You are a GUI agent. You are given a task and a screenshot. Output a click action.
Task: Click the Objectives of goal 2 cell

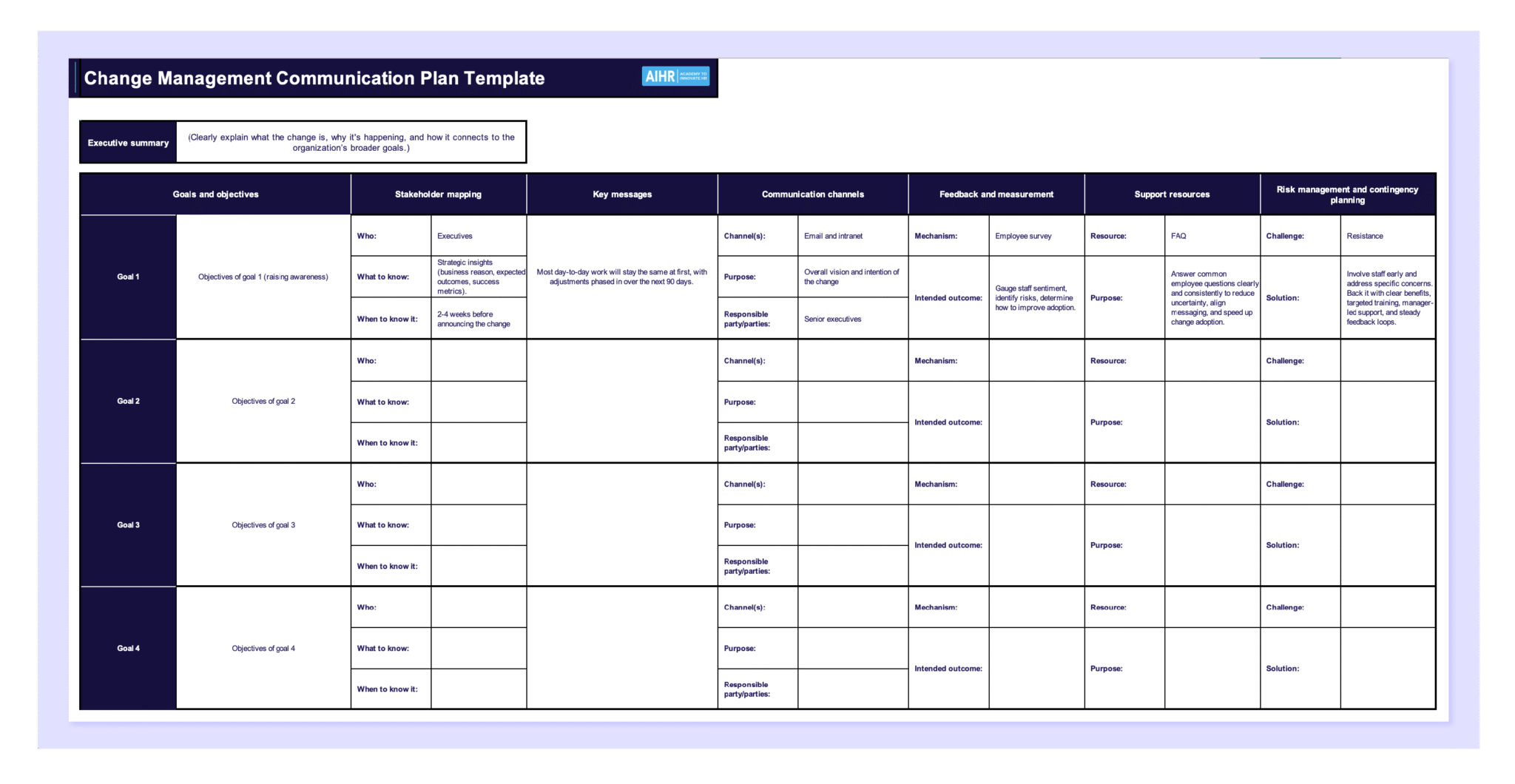(x=263, y=401)
